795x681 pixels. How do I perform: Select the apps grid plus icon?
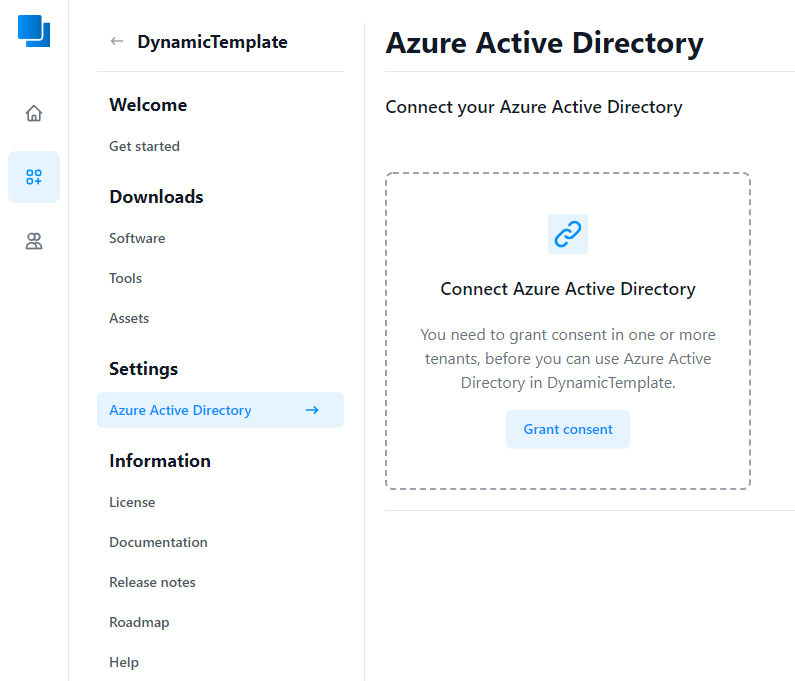click(34, 177)
